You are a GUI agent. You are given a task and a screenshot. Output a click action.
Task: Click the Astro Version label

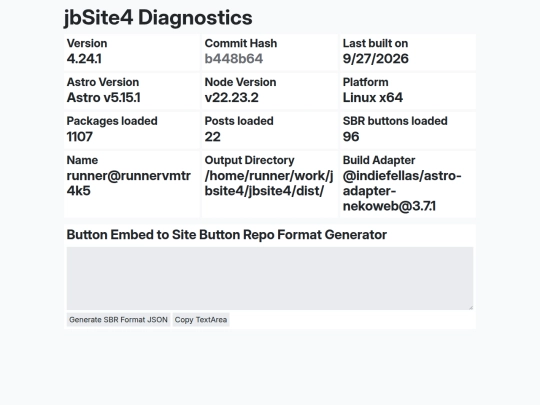click(x=103, y=82)
